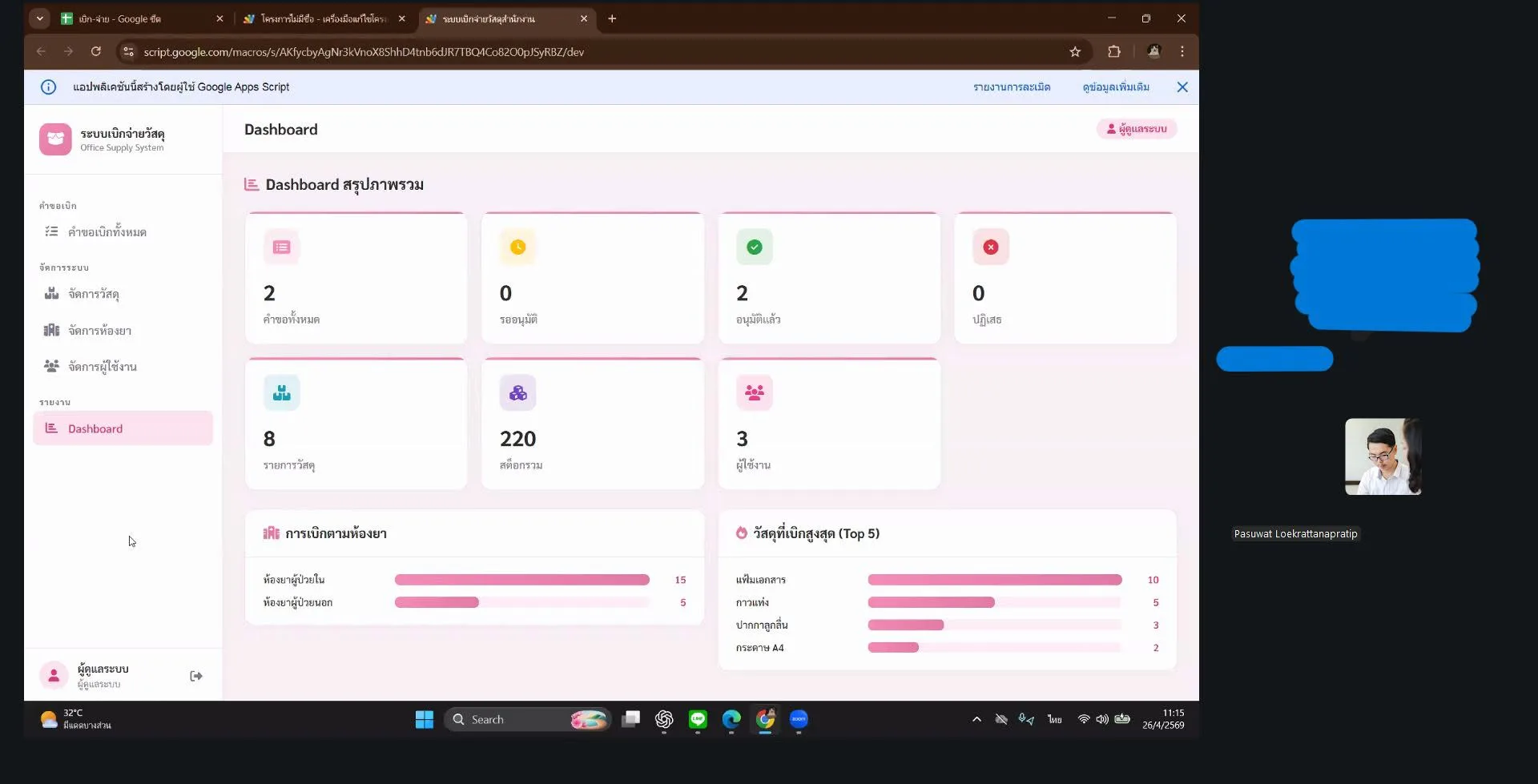This screenshot has width=1538, height=784.
Task: Click the taskbar clock showing 11:15
Action: click(x=1164, y=718)
